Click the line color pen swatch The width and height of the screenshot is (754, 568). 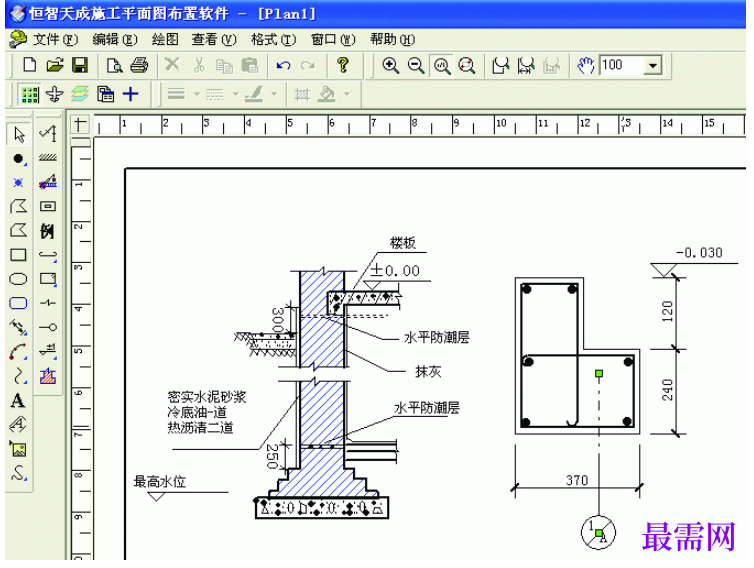(254, 94)
